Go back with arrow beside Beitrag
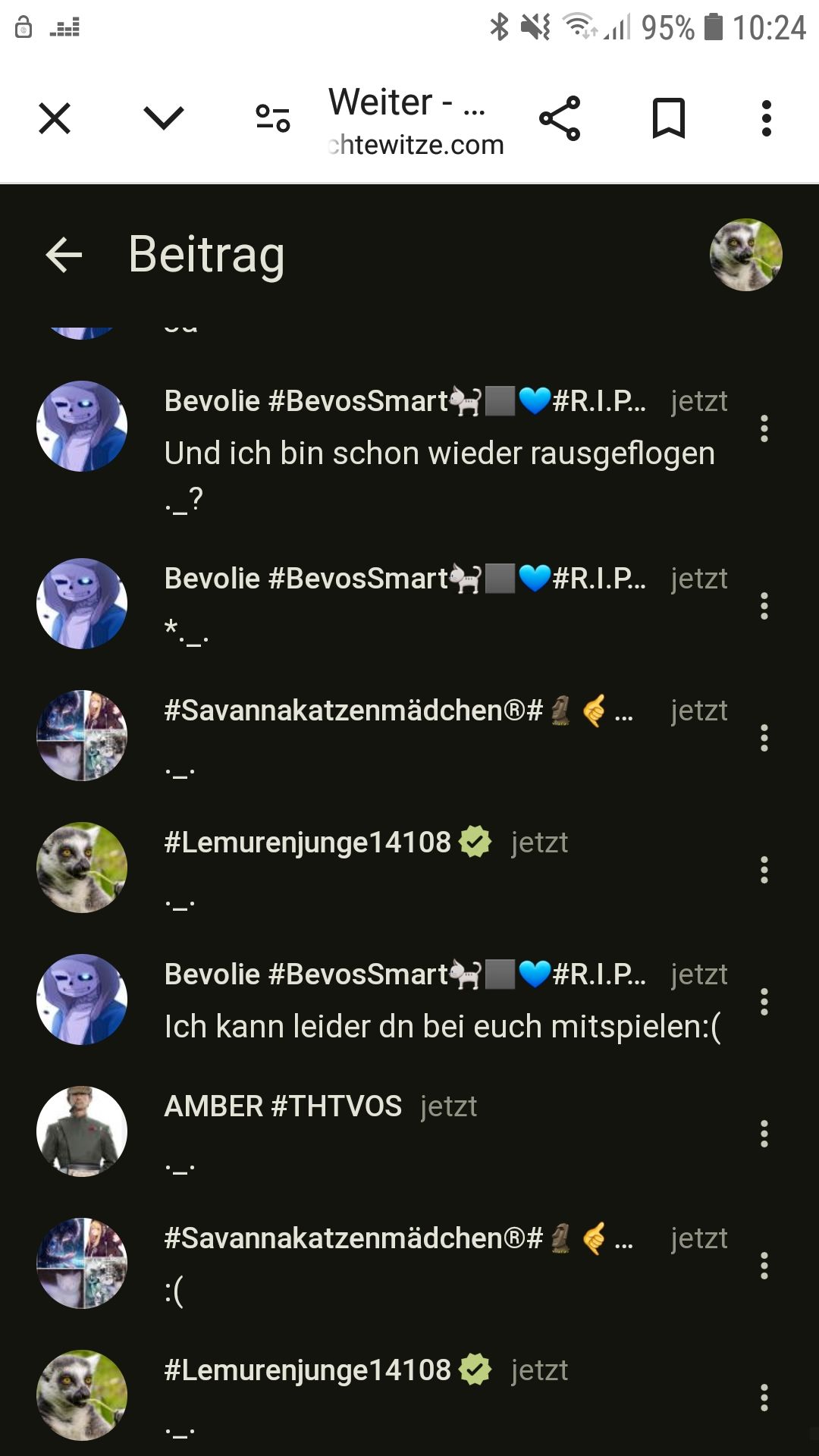Image resolution: width=819 pixels, height=1456 pixels. pyautogui.click(x=64, y=255)
